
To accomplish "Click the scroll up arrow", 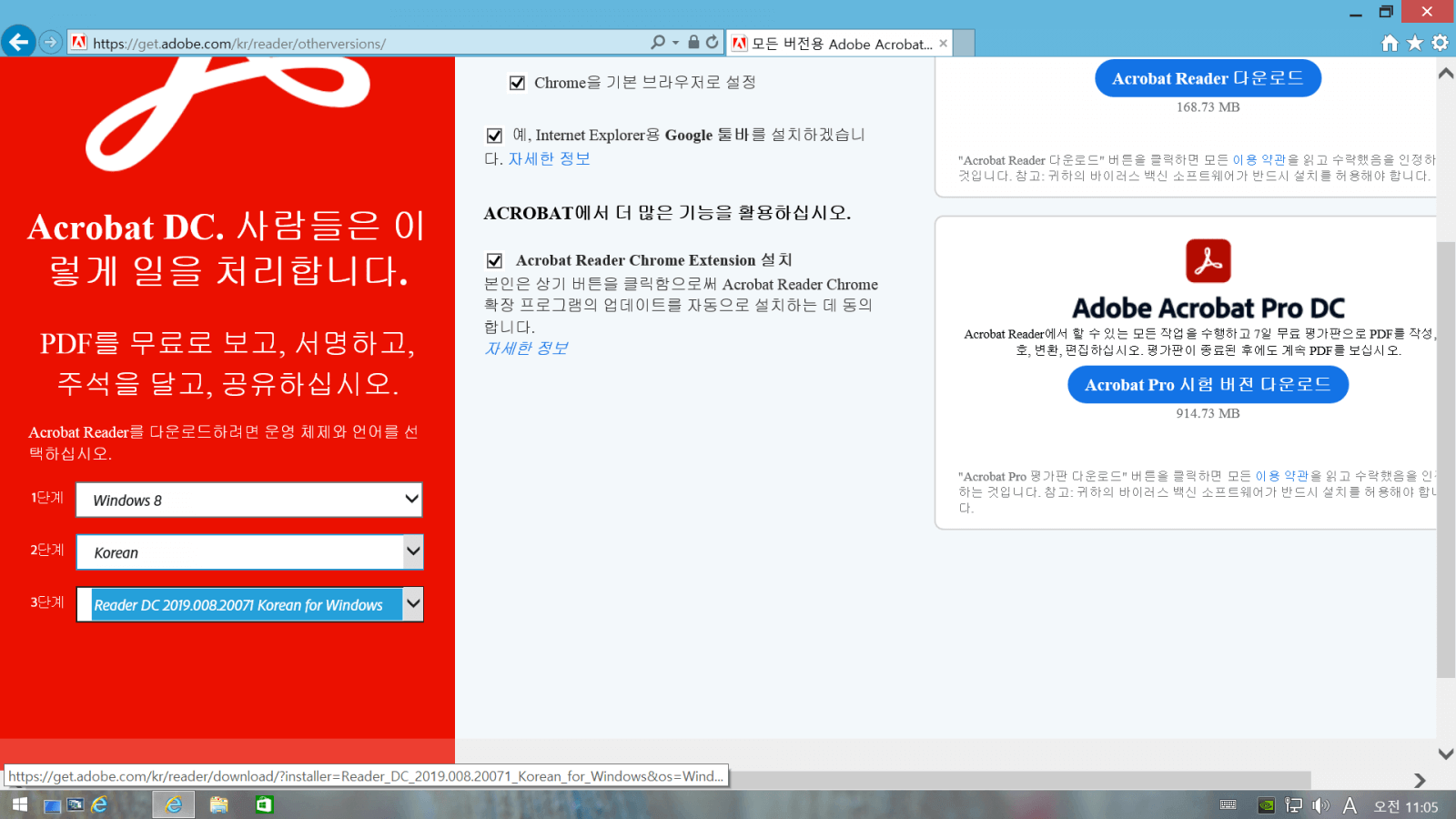I will pos(1446,74).
